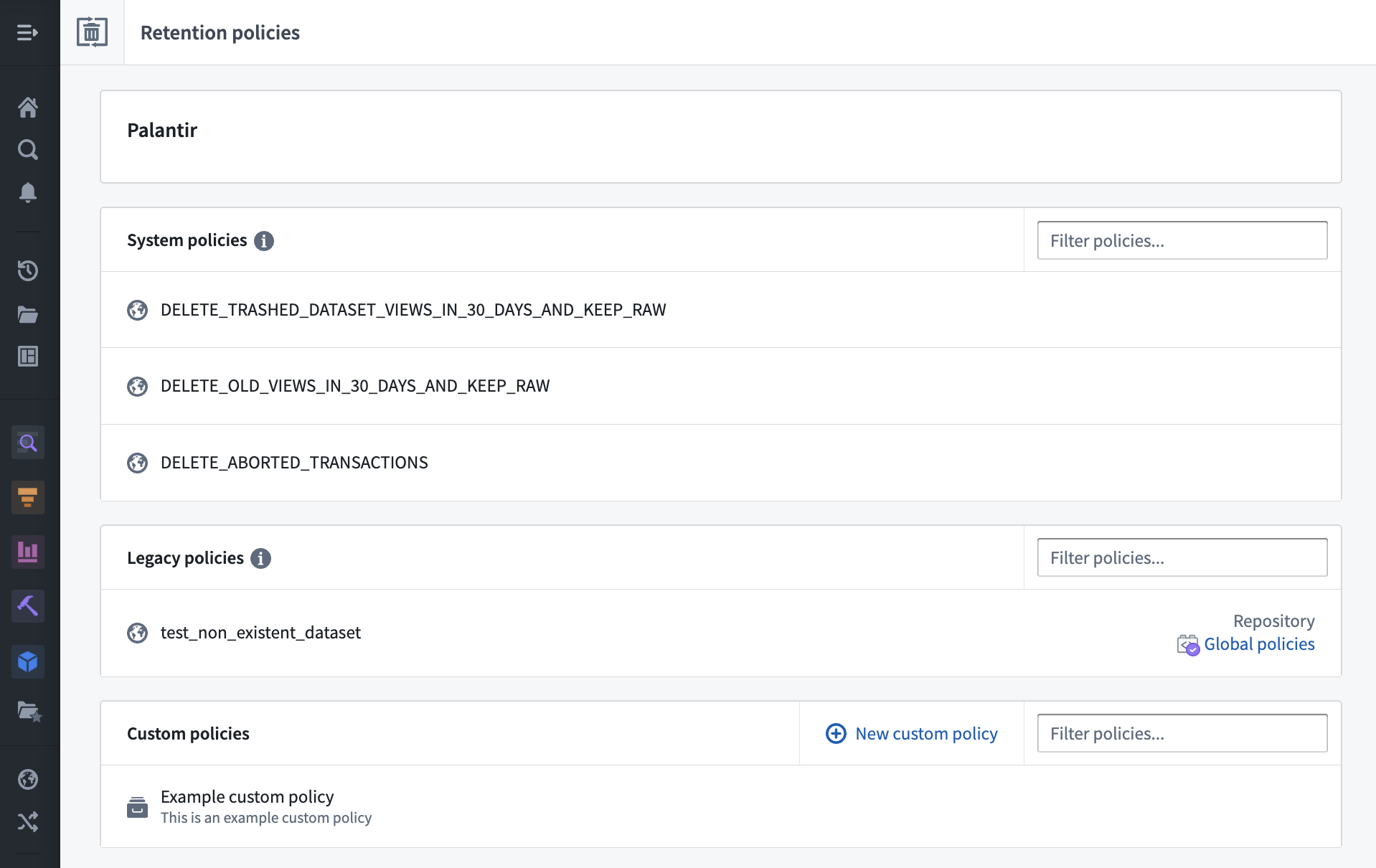This screenshot has height=868, width=1376.
Task: Click plus icon of New custom policy
Action: click(x=836, y=733)
